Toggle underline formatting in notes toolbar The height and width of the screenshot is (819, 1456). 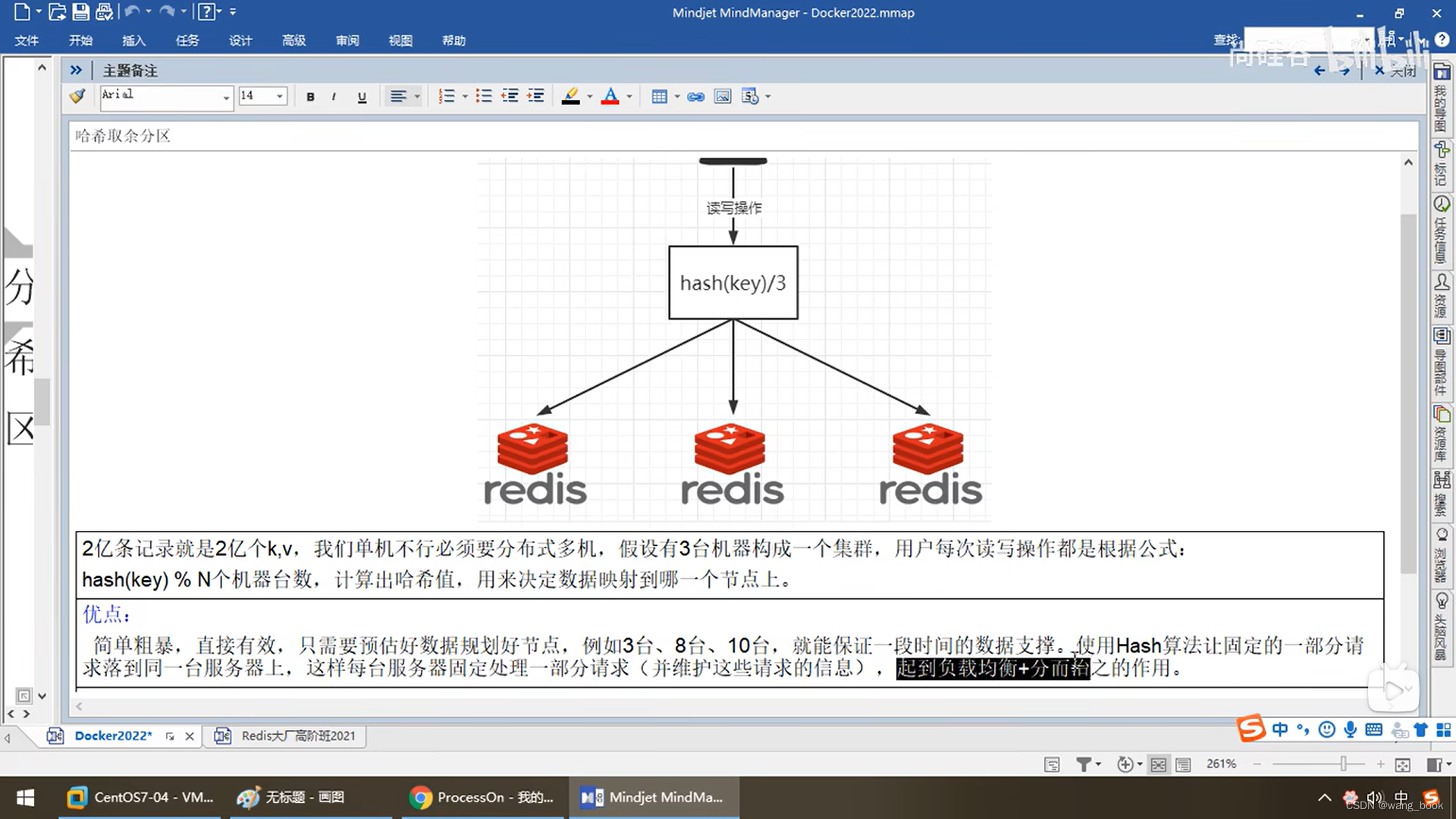tap(362, 96)
